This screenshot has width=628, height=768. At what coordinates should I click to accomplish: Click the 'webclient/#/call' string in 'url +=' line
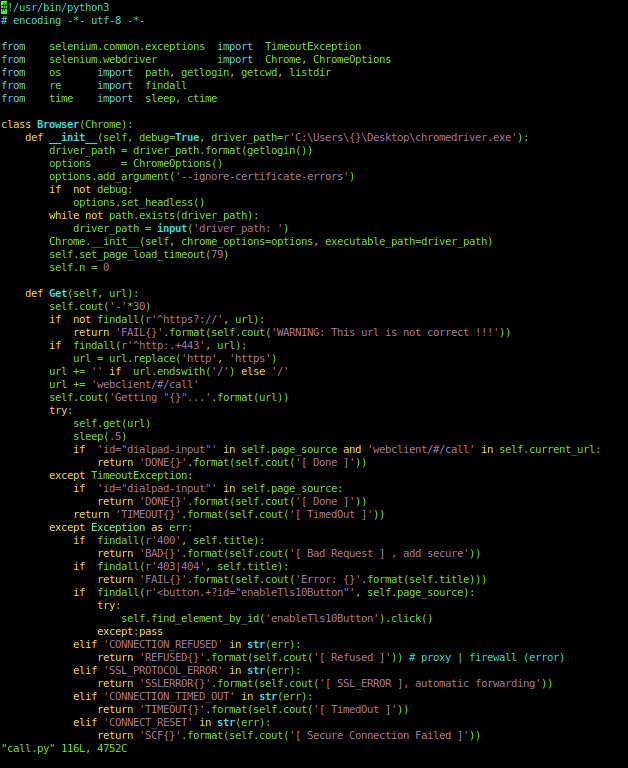tap(145, 384)
